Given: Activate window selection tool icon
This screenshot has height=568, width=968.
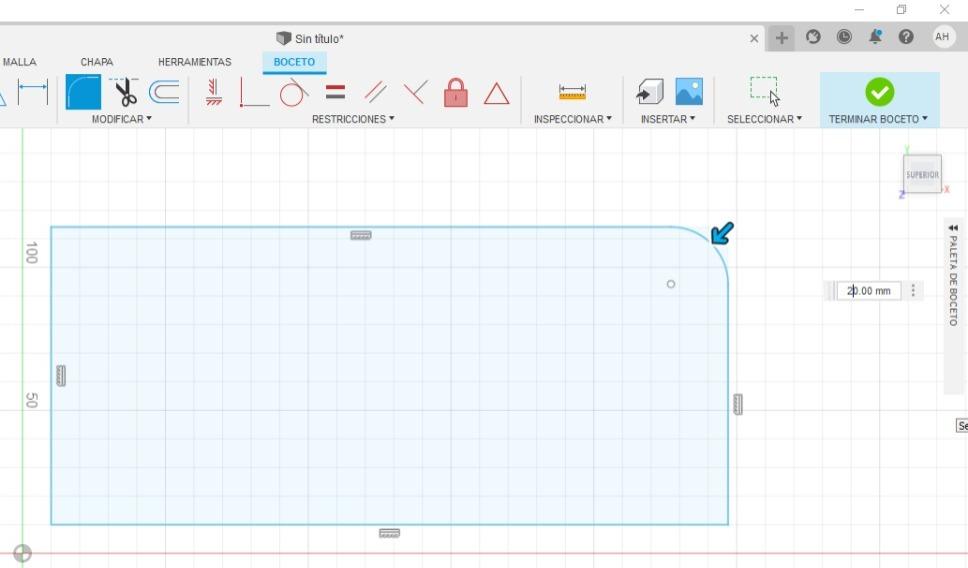Looking at the screenshot, I should [766, 91].
